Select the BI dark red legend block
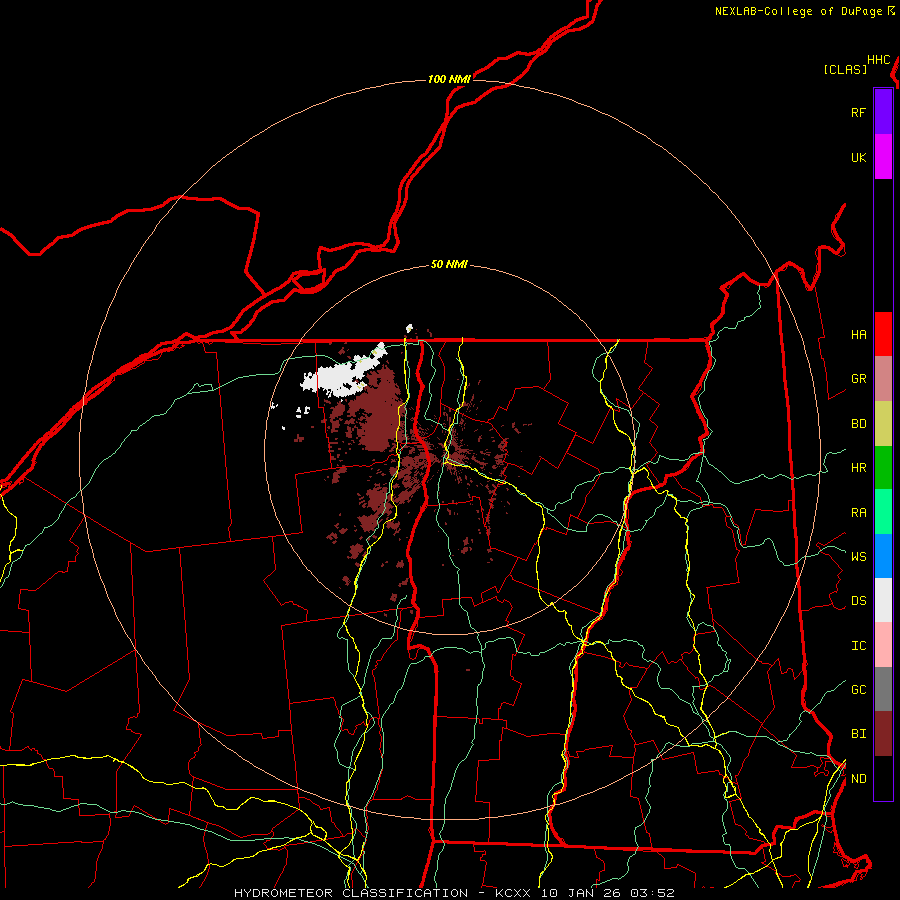Viewport: 900px width, 900px height. (x=883, y=734)
